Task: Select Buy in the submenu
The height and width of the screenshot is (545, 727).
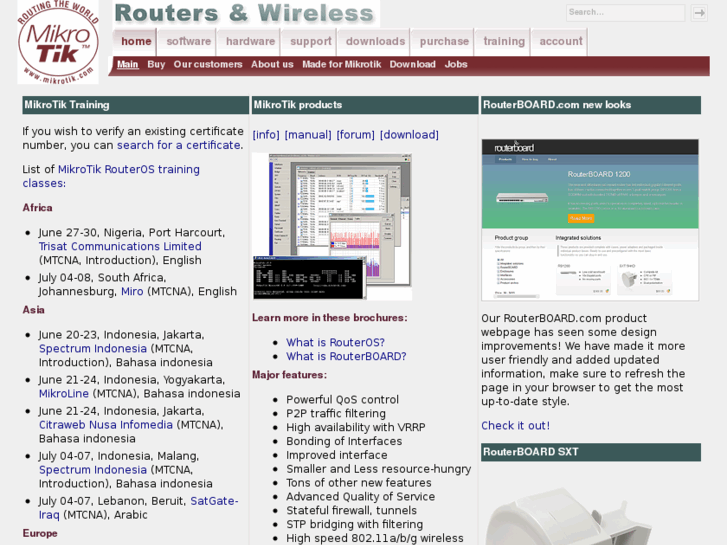Action: [156, 64]
